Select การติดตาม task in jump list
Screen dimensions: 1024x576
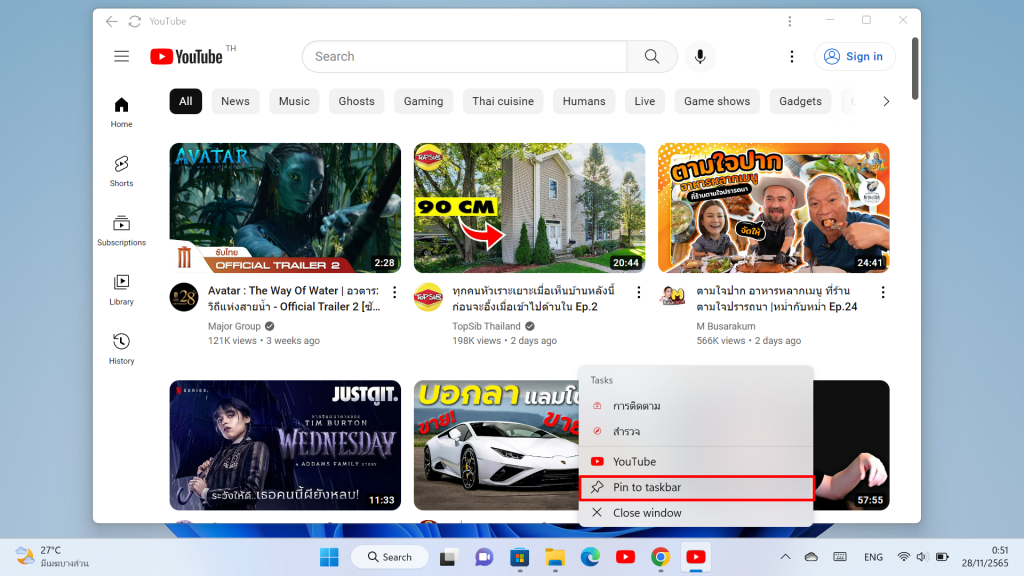696,406
